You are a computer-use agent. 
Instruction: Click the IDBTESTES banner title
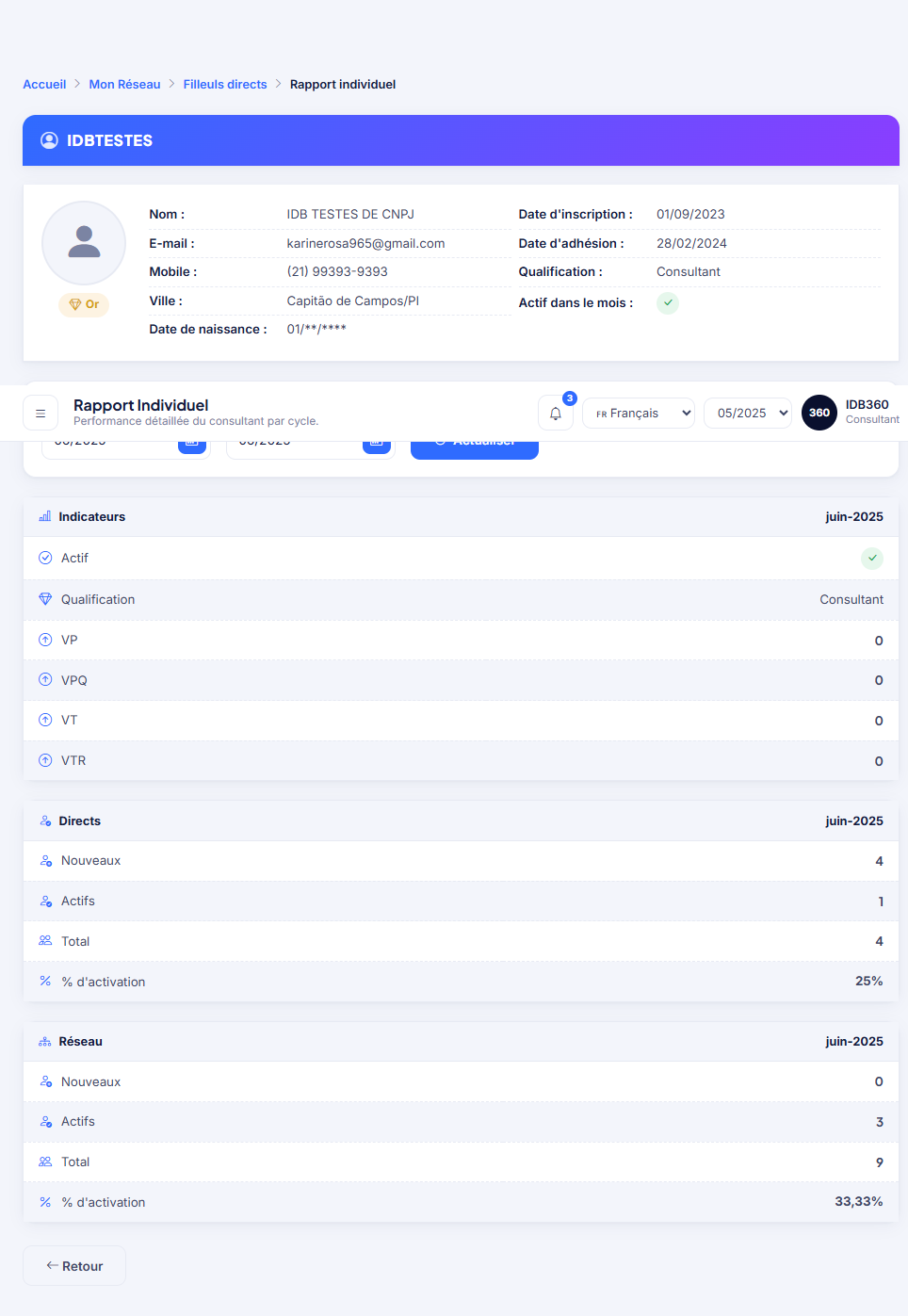click(109, 140)
